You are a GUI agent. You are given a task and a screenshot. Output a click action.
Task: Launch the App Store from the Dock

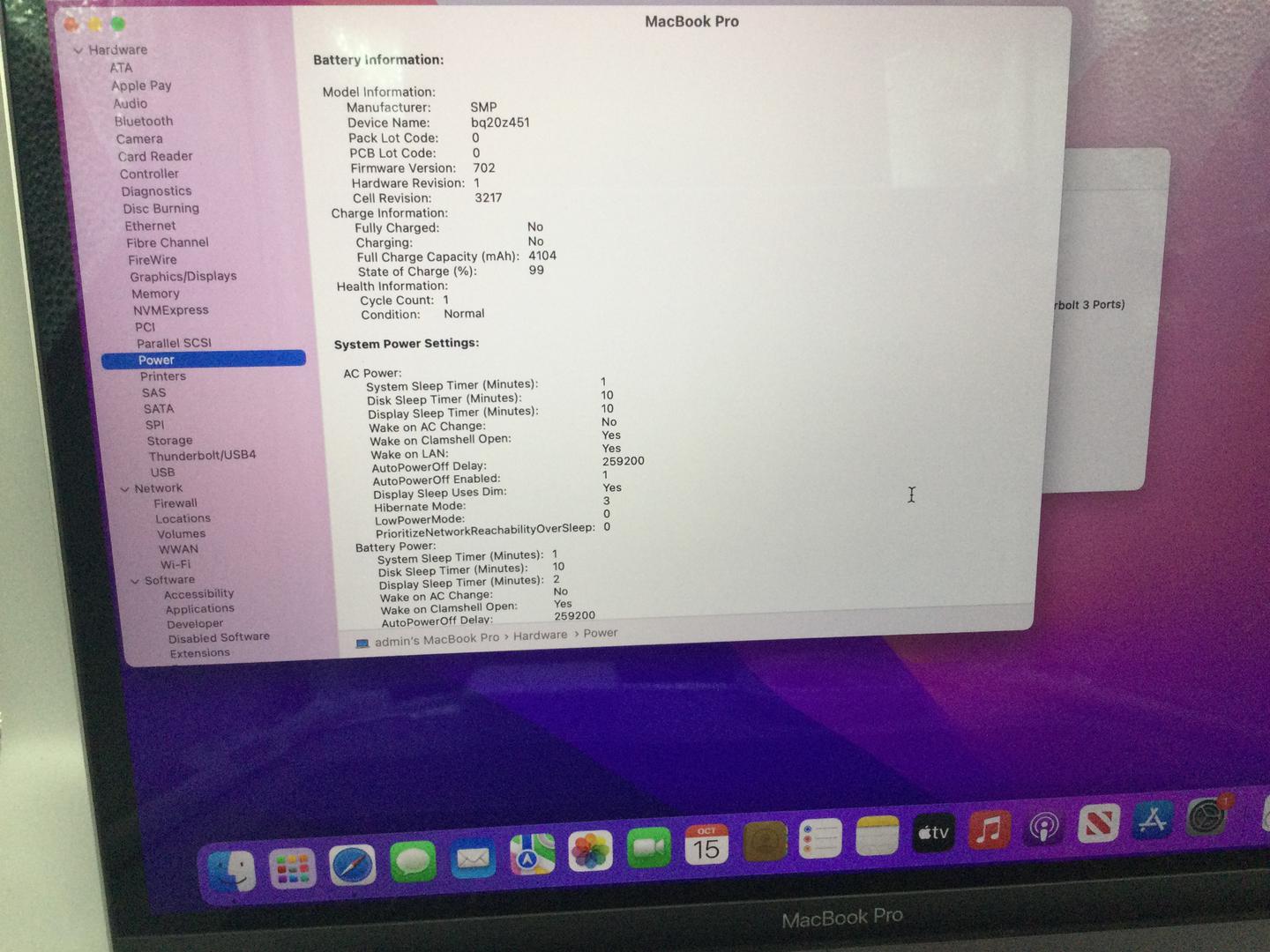point(1152,821)
